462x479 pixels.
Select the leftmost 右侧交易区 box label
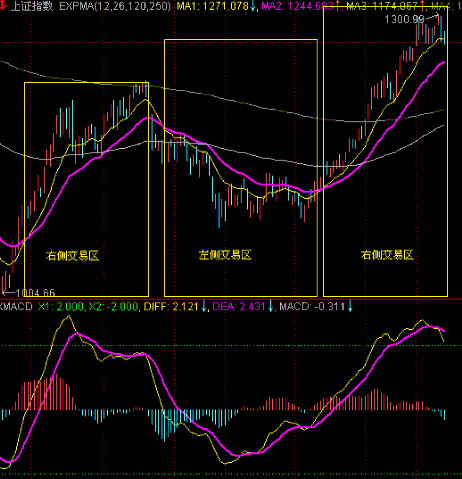pyautogui.click(x=72, y=256)
